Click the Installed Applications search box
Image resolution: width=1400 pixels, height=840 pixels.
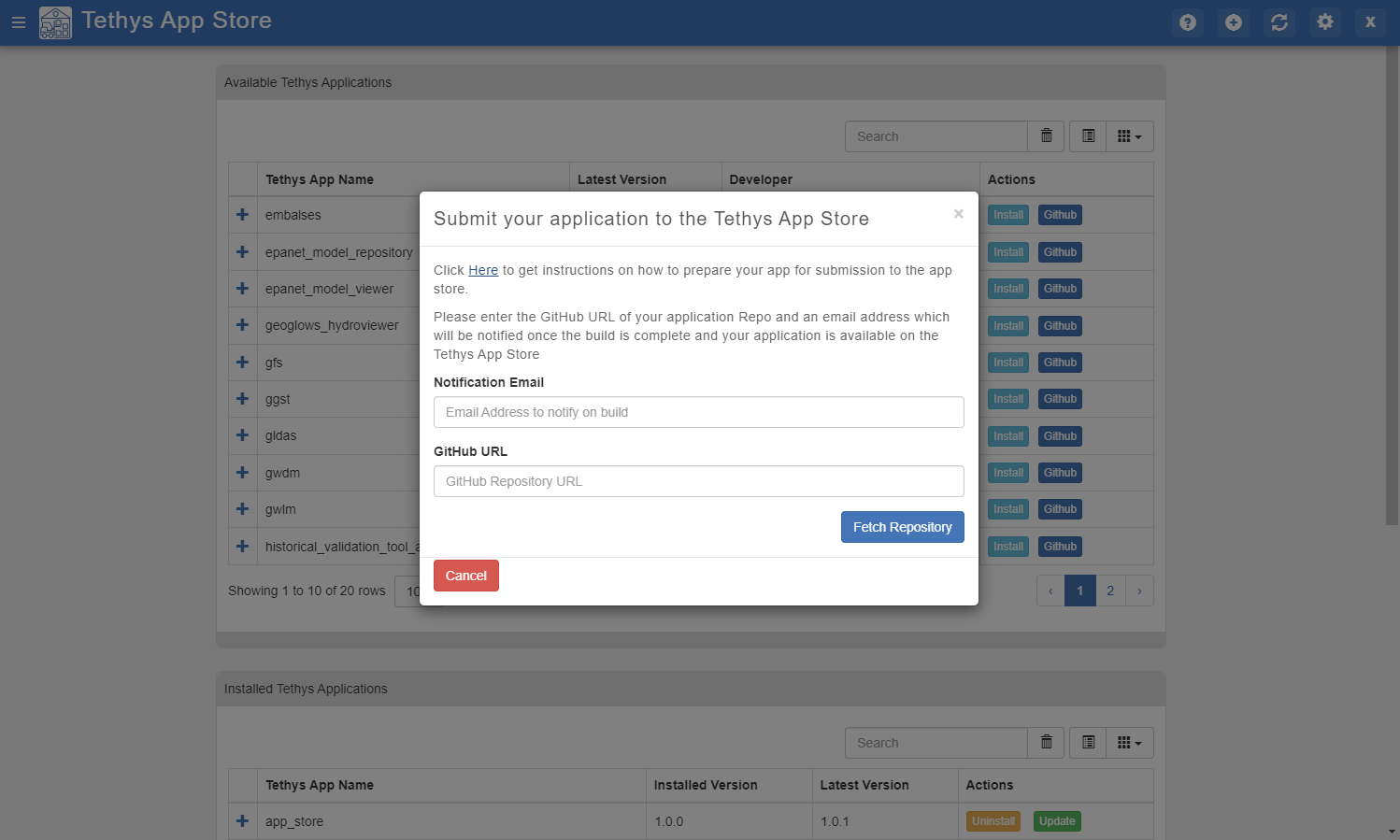(936, 743)
